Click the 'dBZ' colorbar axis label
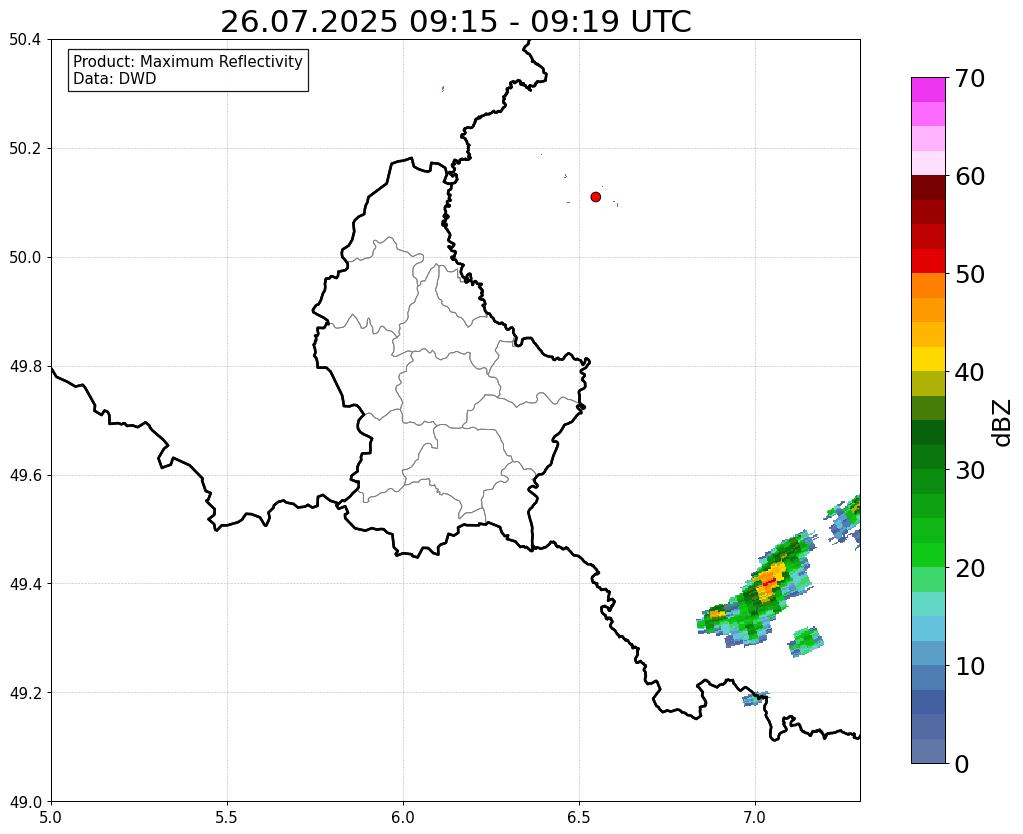Screen dimensions: 1023x834 [x=1003, y=423]
